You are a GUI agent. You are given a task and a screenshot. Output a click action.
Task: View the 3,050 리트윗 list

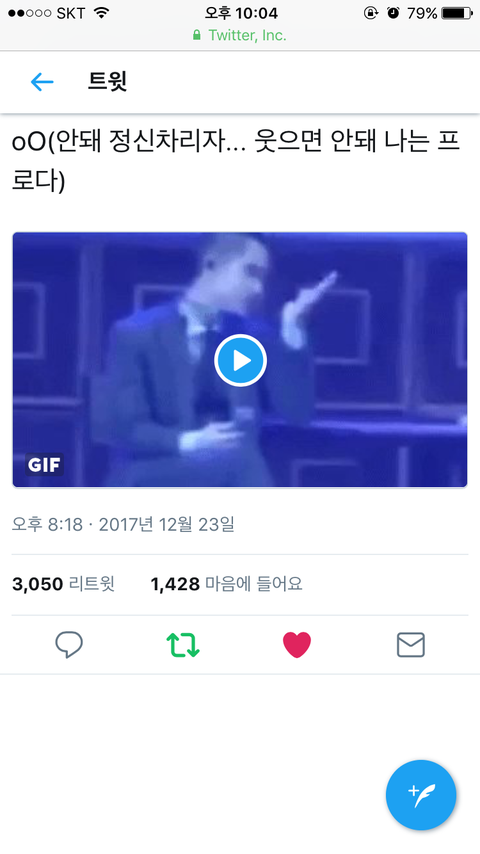tap(63, 584)
